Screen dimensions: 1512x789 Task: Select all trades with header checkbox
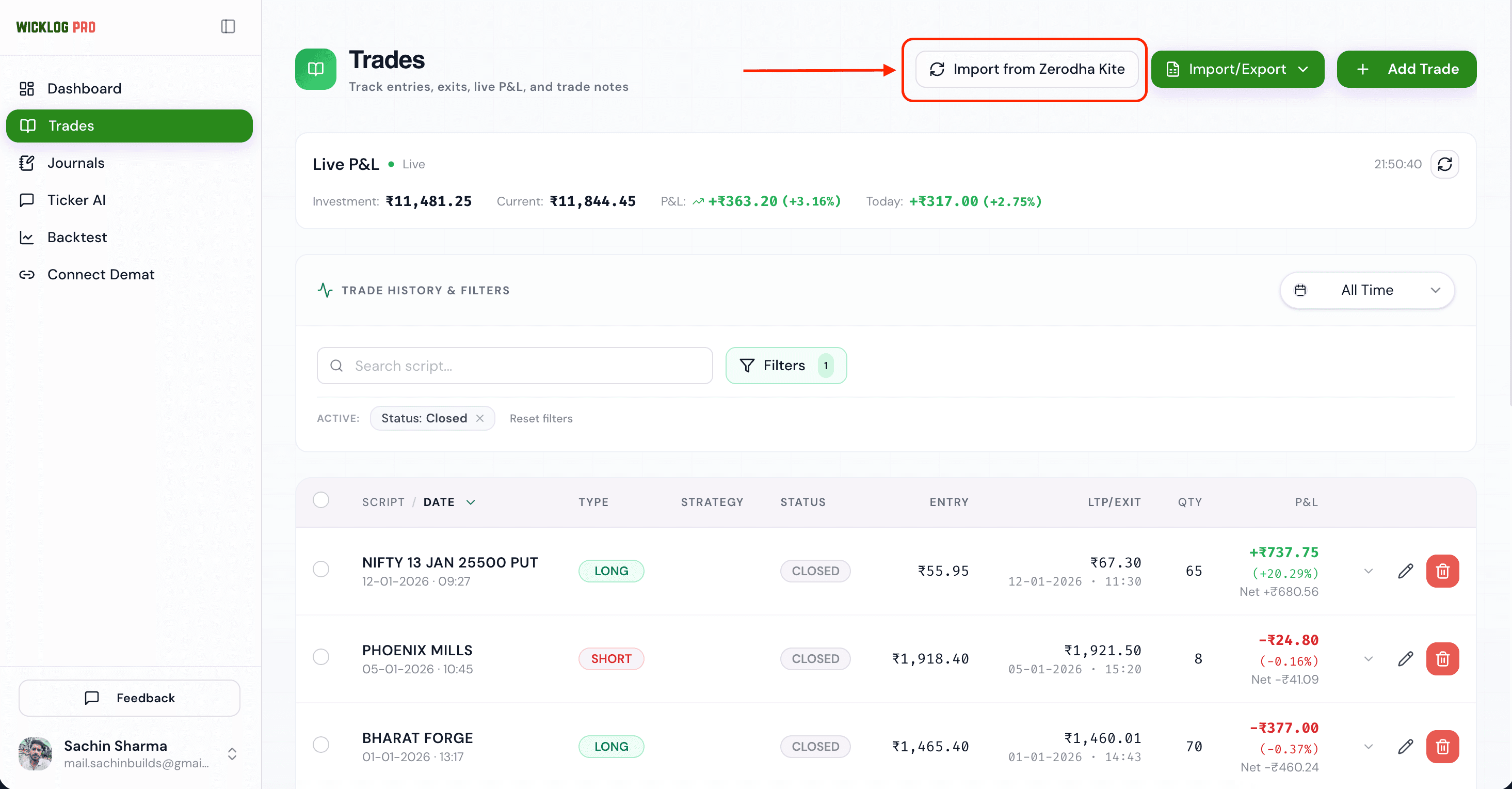click(x=321, y=500)
